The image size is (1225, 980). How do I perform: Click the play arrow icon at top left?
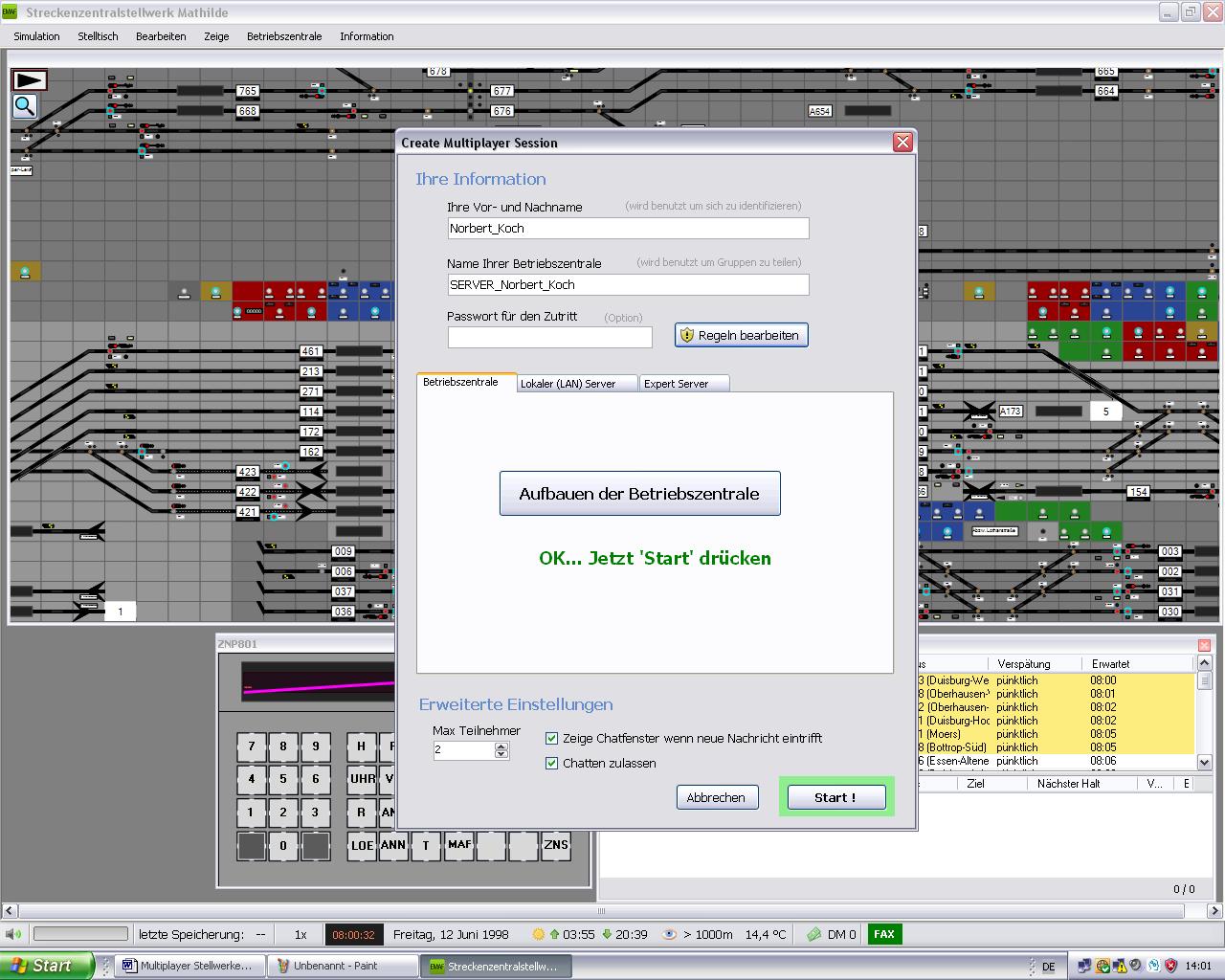[x=29, y=80]
